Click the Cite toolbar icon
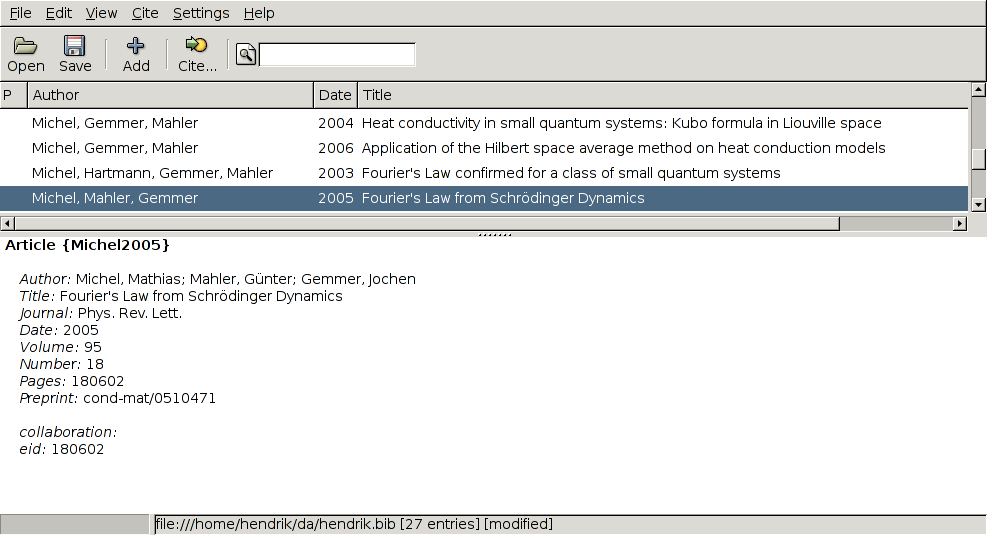This screenshot has height=535, width=987. pyautogui.click(x=197, y=46)
